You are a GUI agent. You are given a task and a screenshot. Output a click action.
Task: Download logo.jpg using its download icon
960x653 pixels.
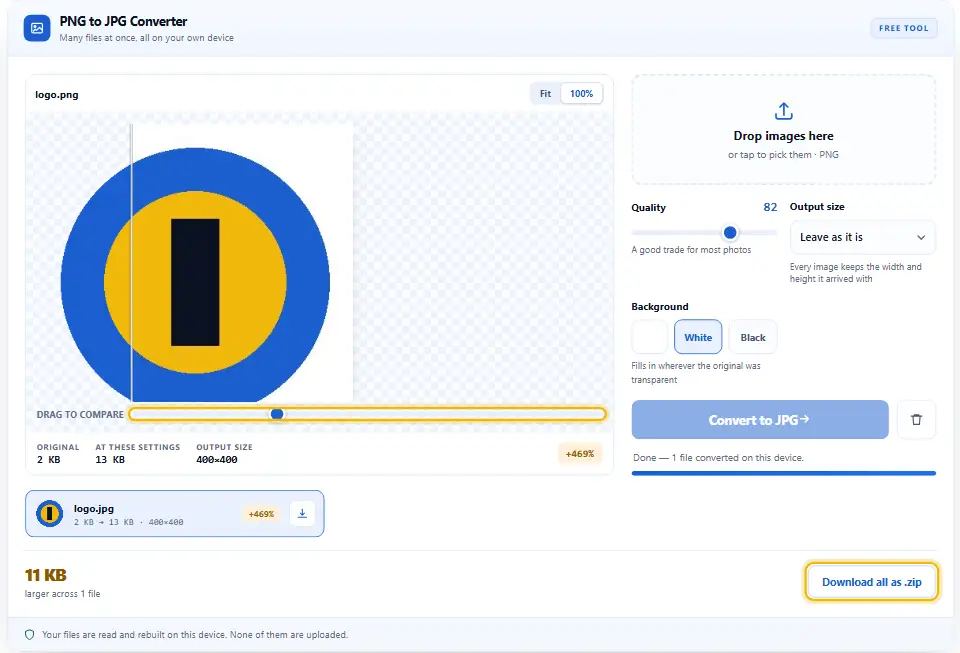click(x=302, y=513)
